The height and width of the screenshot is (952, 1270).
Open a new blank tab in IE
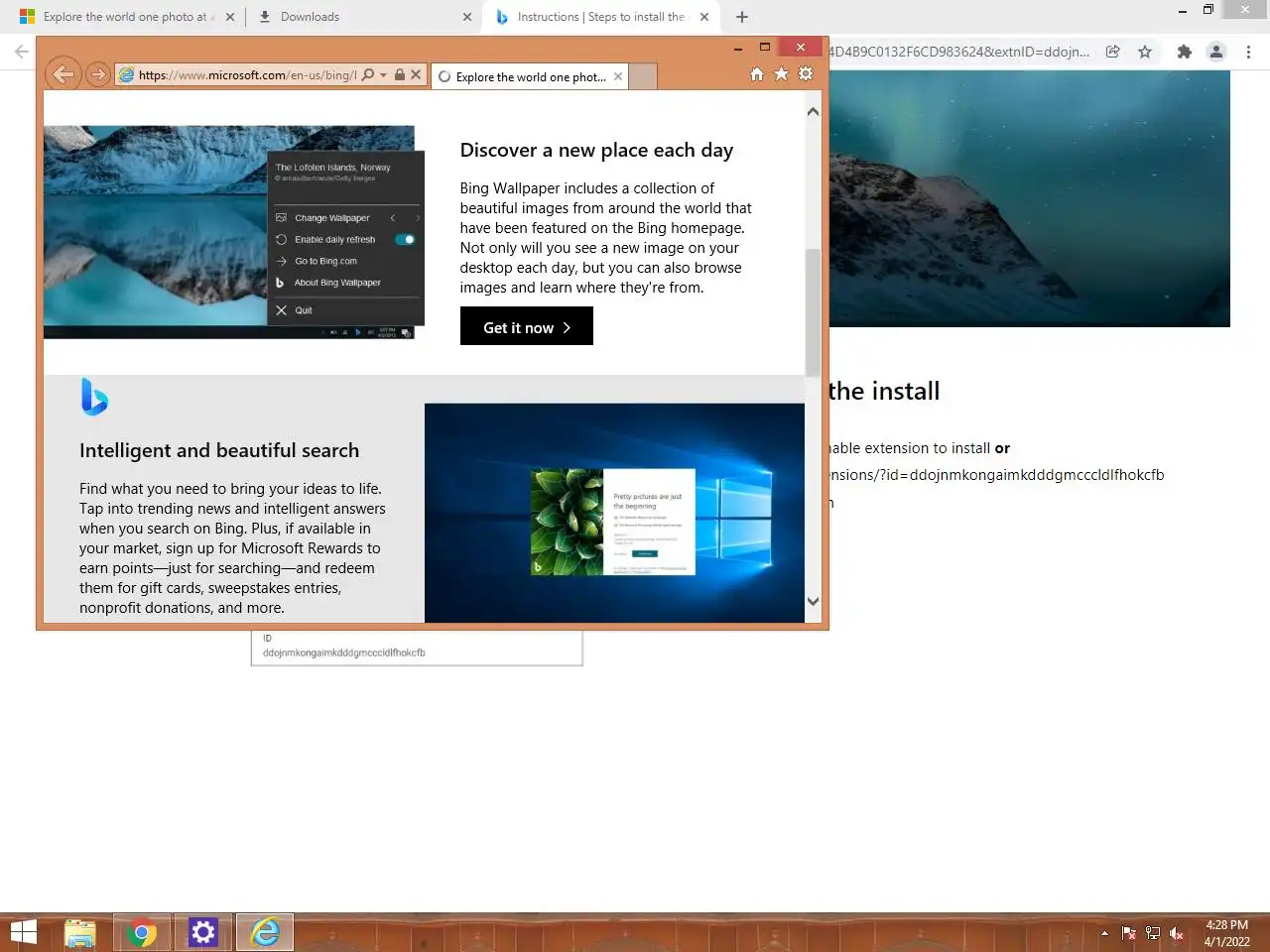click(x=643, y=76)
